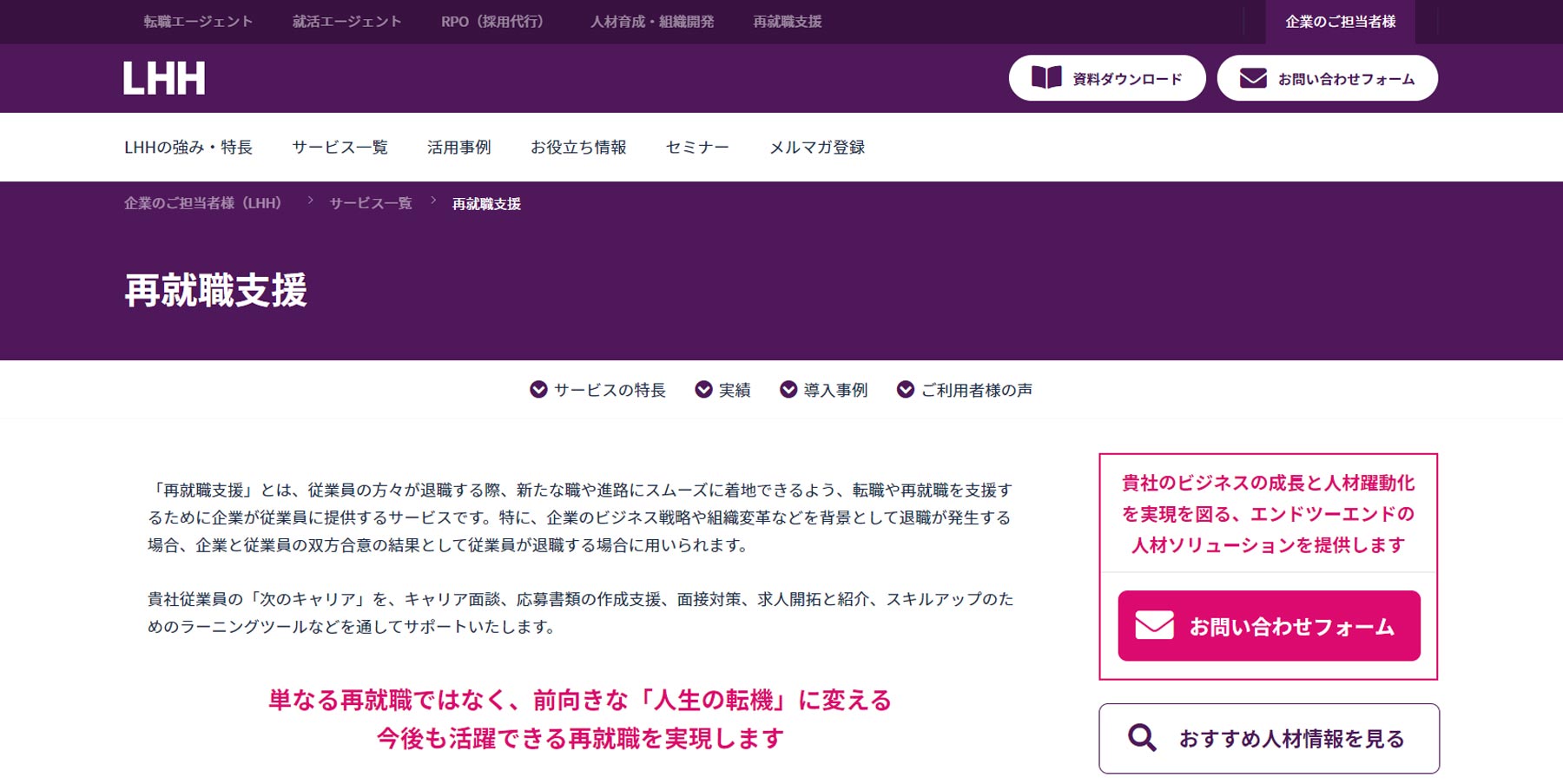Click the pink headline 単なる再就職ではなく

pyautogui.click(x=580, y=700)
